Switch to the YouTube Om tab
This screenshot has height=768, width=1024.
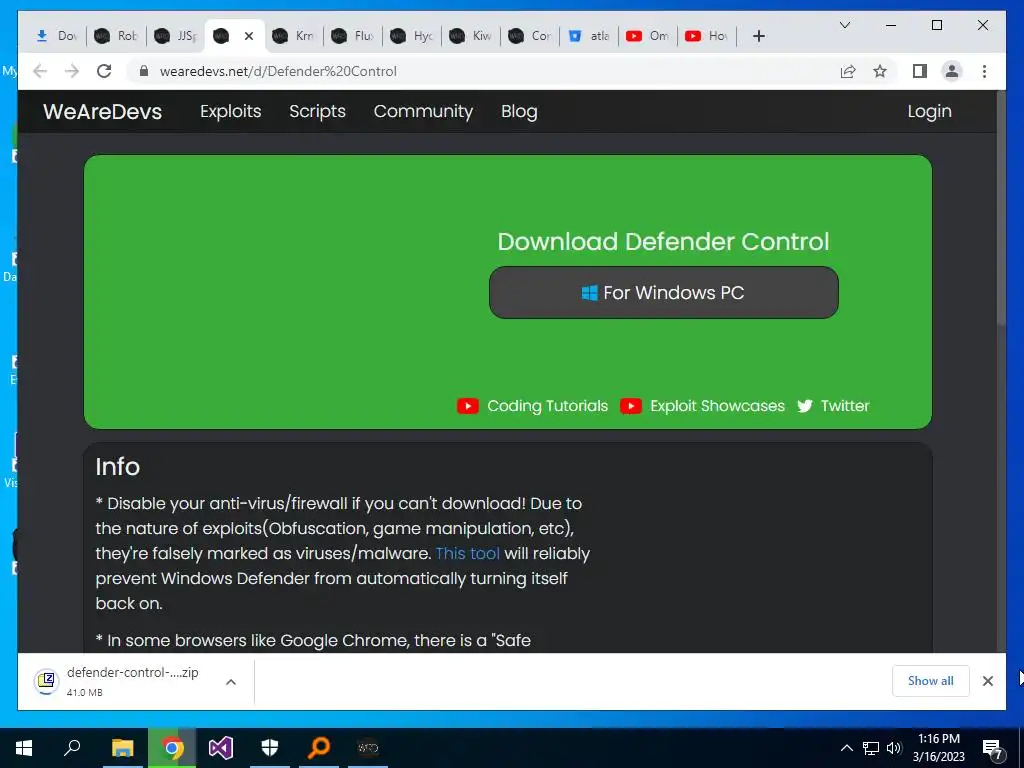click(648, 36)
